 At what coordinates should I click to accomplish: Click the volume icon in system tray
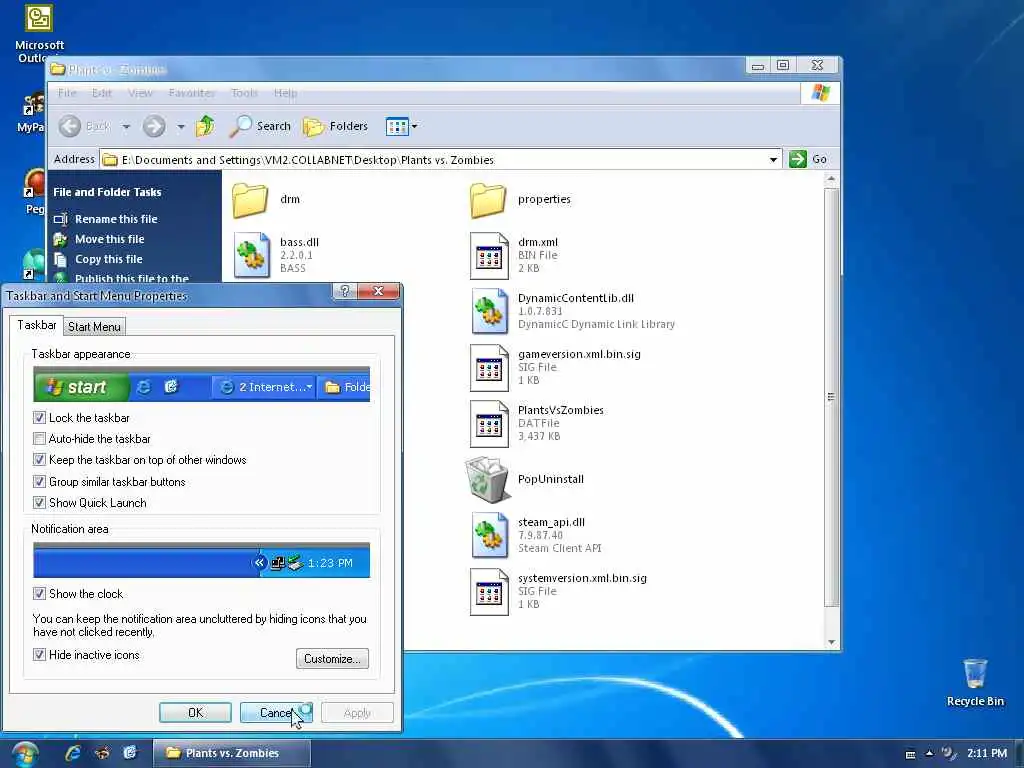tap(948, 753)
